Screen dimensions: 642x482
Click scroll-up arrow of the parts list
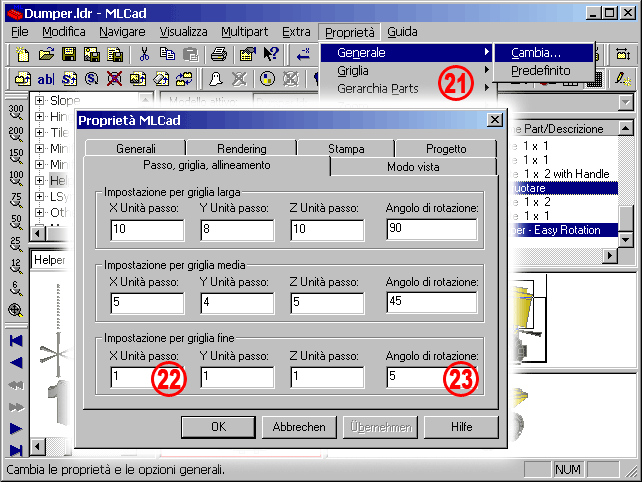click(x=625, y=129)
